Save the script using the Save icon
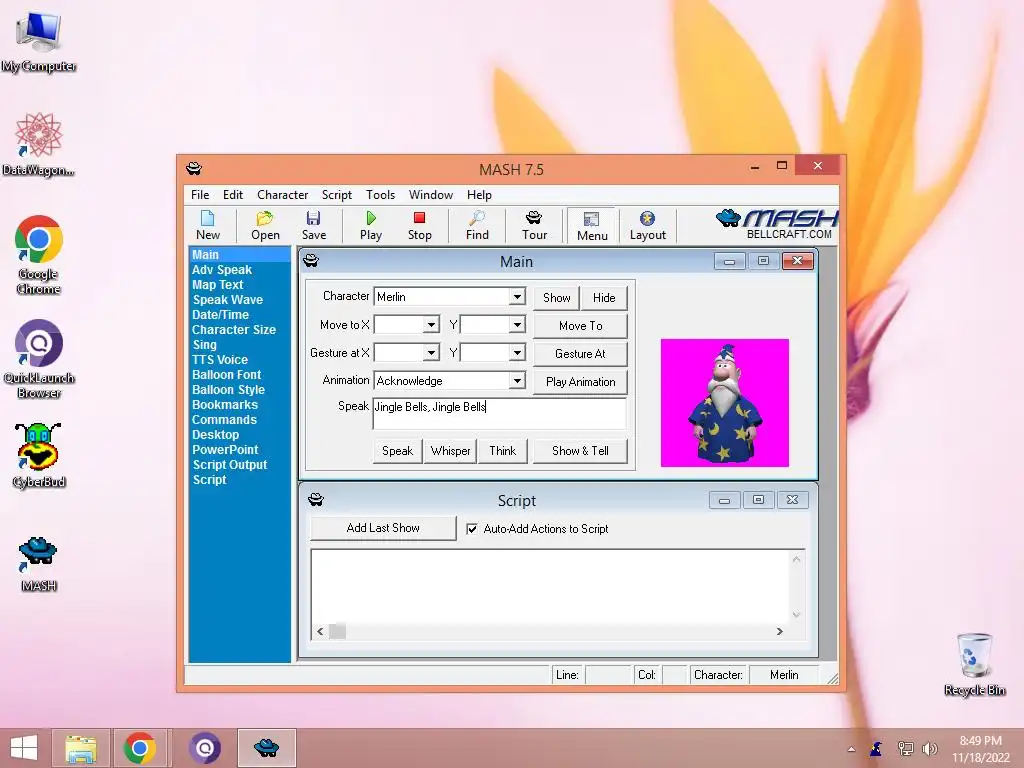The image size is (1024, 768). tap(313, 225)
